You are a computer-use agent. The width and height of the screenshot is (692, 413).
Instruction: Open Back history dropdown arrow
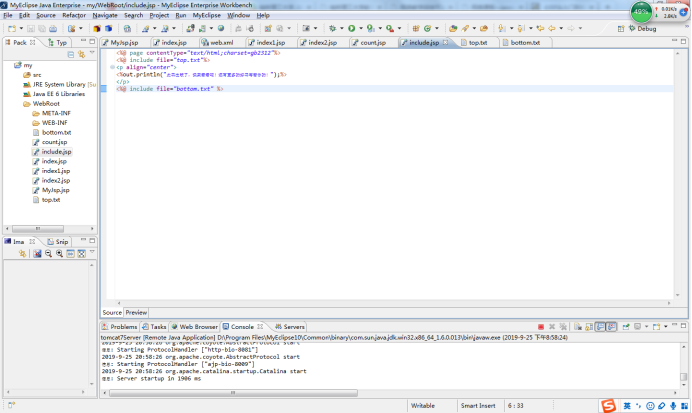[561, 29]
